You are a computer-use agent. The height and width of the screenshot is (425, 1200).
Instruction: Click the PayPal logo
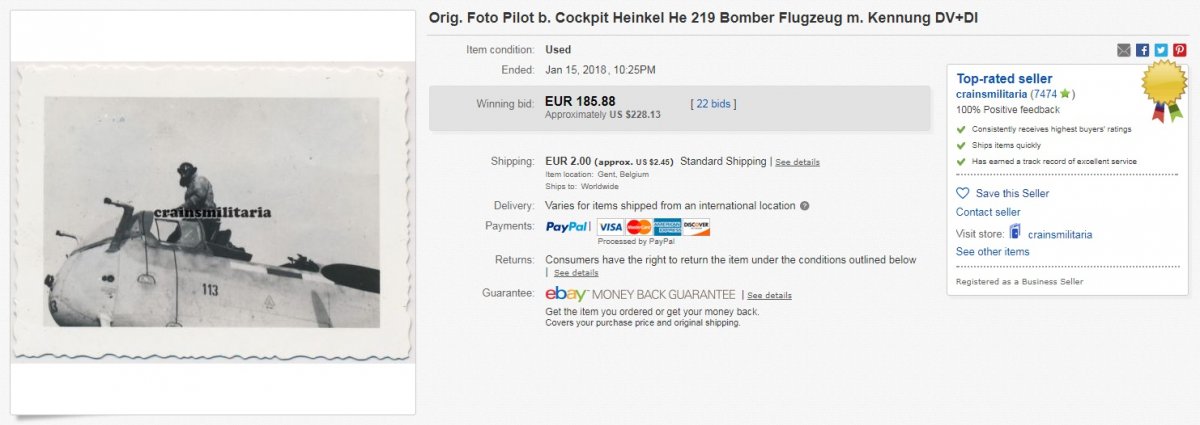(567, 227)
